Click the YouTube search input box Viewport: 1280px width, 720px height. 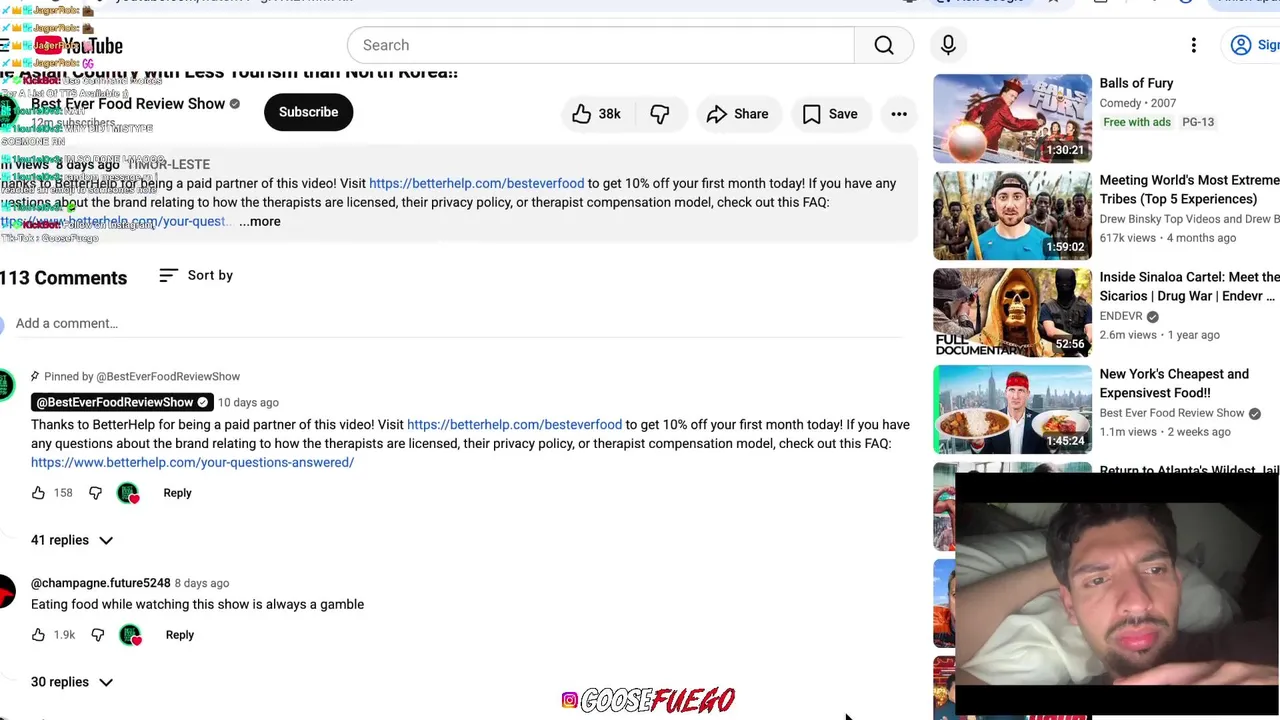pyautogui.click(x=600, y=45)
